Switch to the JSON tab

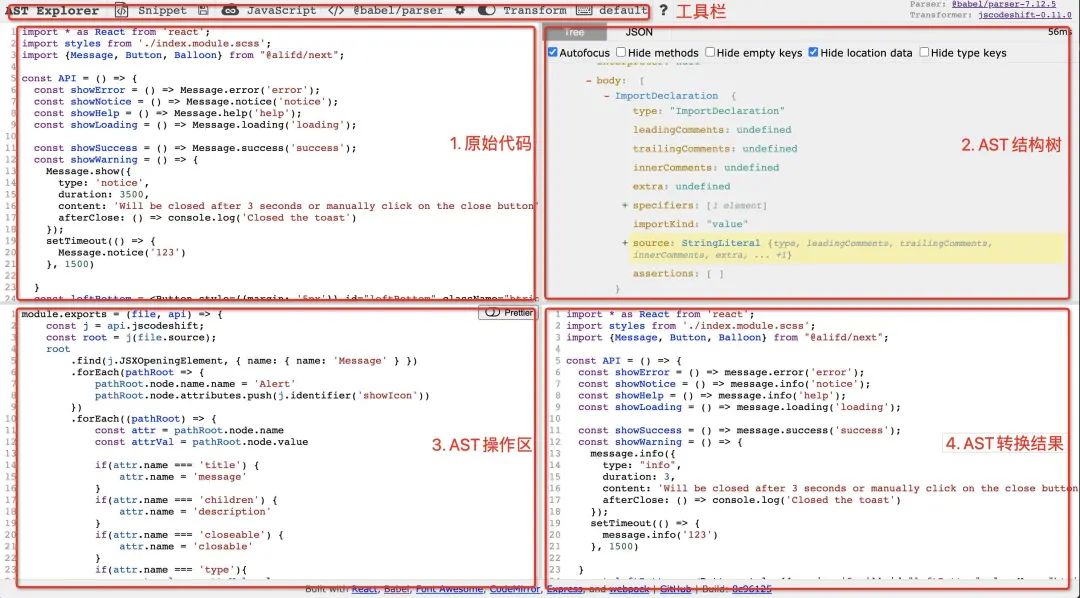click(x=639, y=33)
